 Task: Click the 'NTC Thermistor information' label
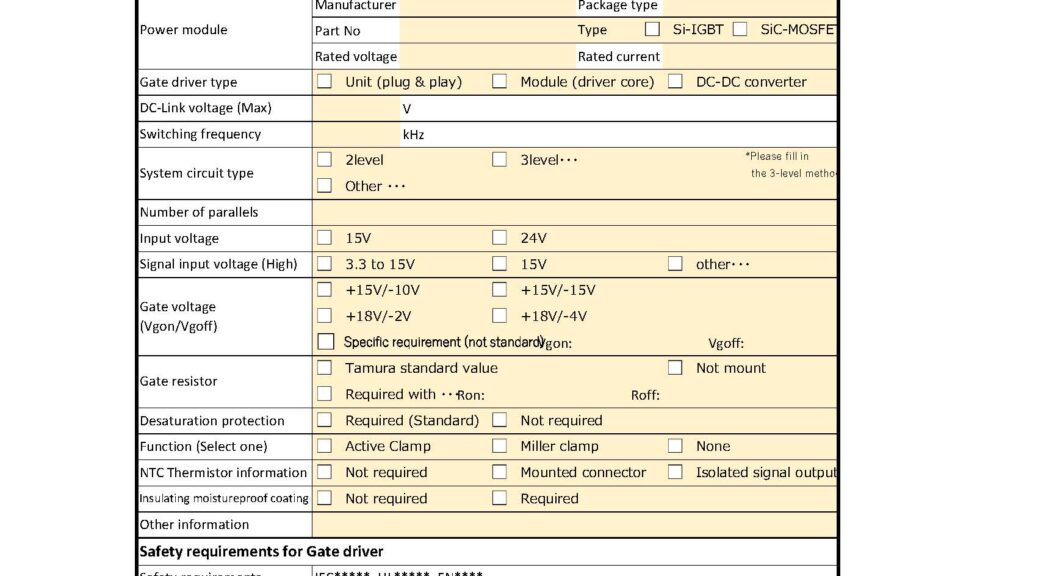(x=223, y=473)
